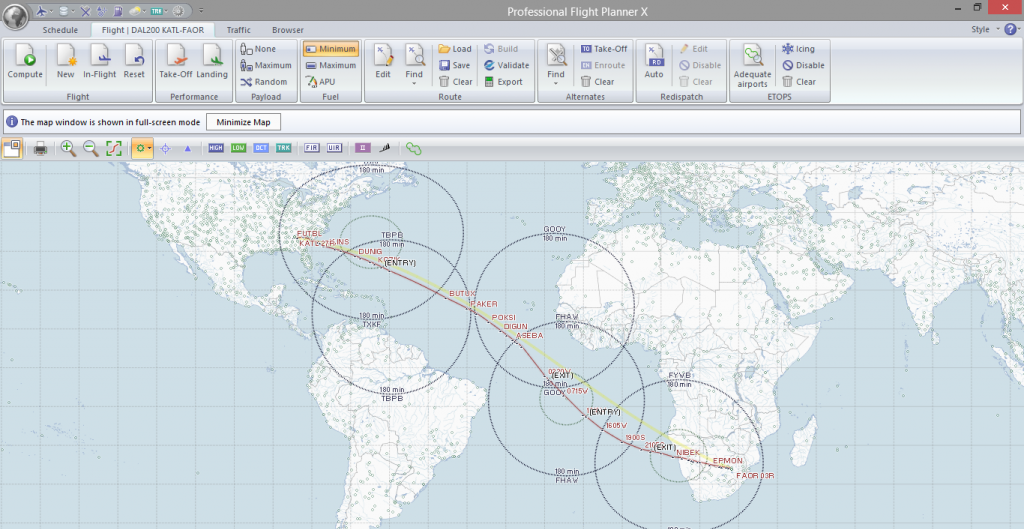Screen dimensions: 1024x529
Task: Load a saved route
Action: [455, 49]
